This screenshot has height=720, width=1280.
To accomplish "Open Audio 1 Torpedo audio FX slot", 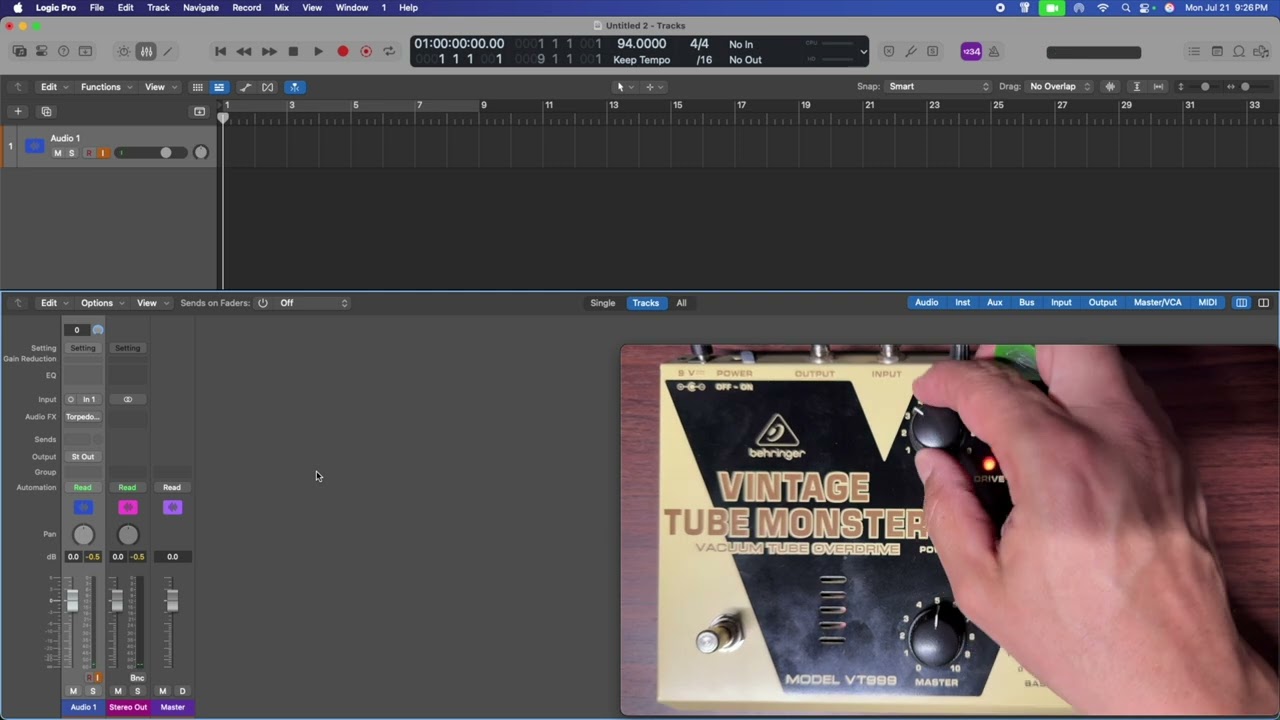I will (83, 417).
